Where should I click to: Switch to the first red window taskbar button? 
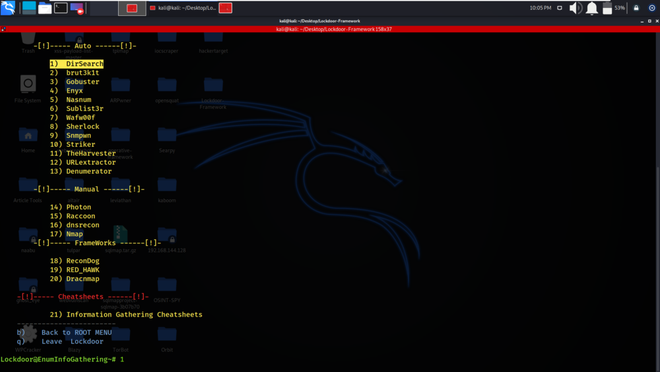point(132,8)
